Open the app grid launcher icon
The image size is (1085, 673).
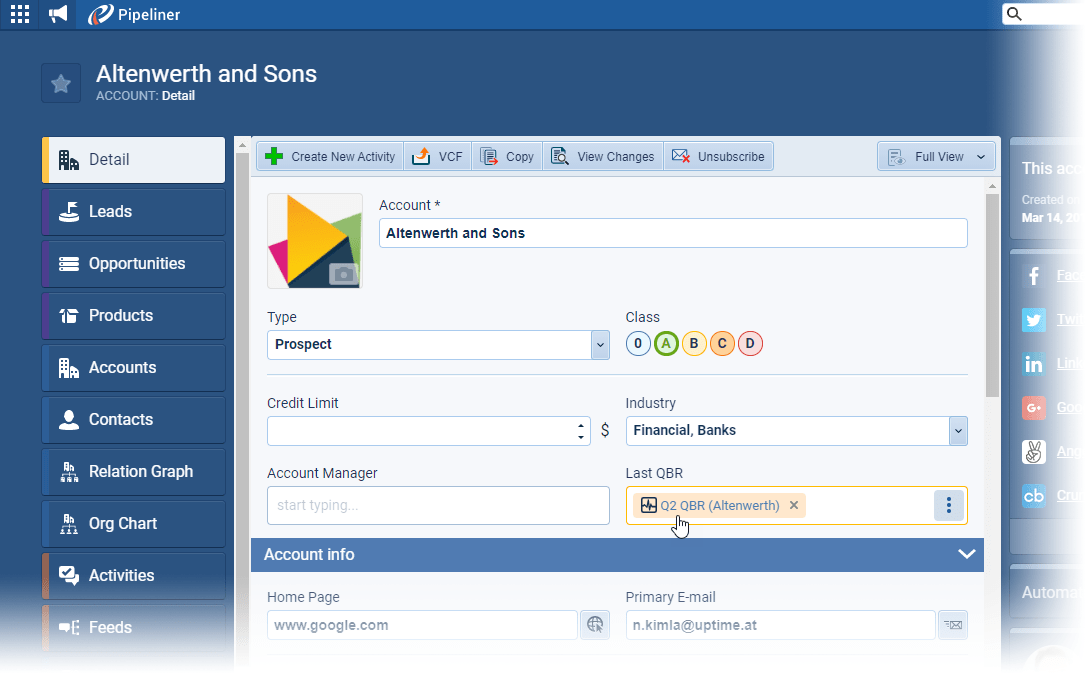pyautogui.click(x=19, y=14)
